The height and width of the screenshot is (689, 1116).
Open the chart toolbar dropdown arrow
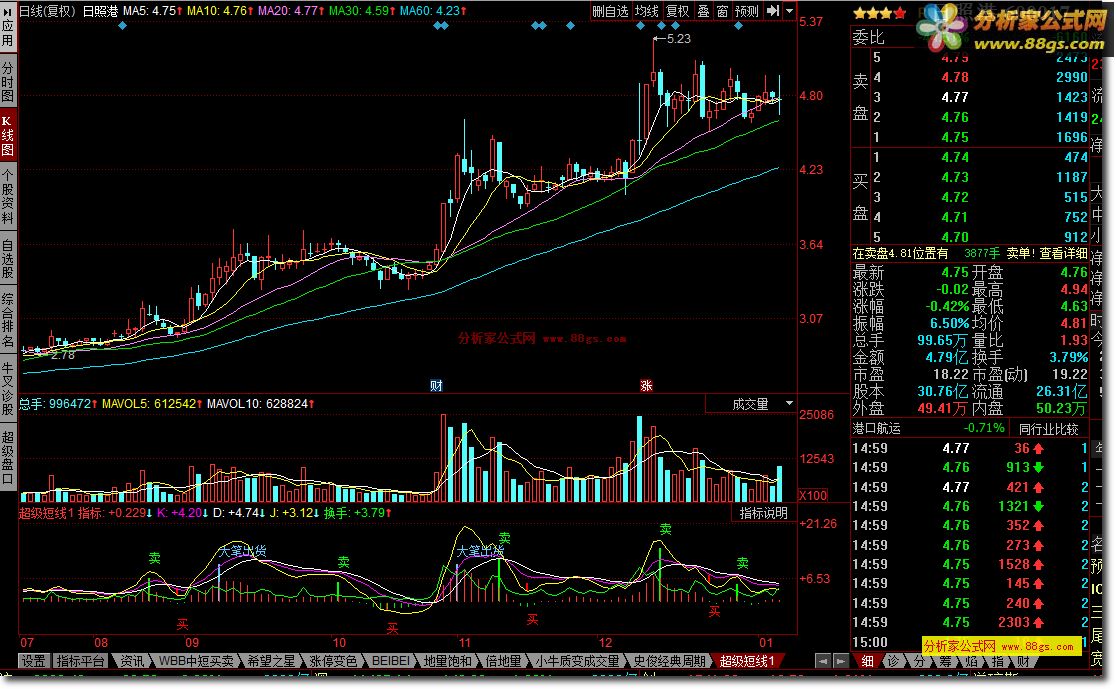(789, 11)
